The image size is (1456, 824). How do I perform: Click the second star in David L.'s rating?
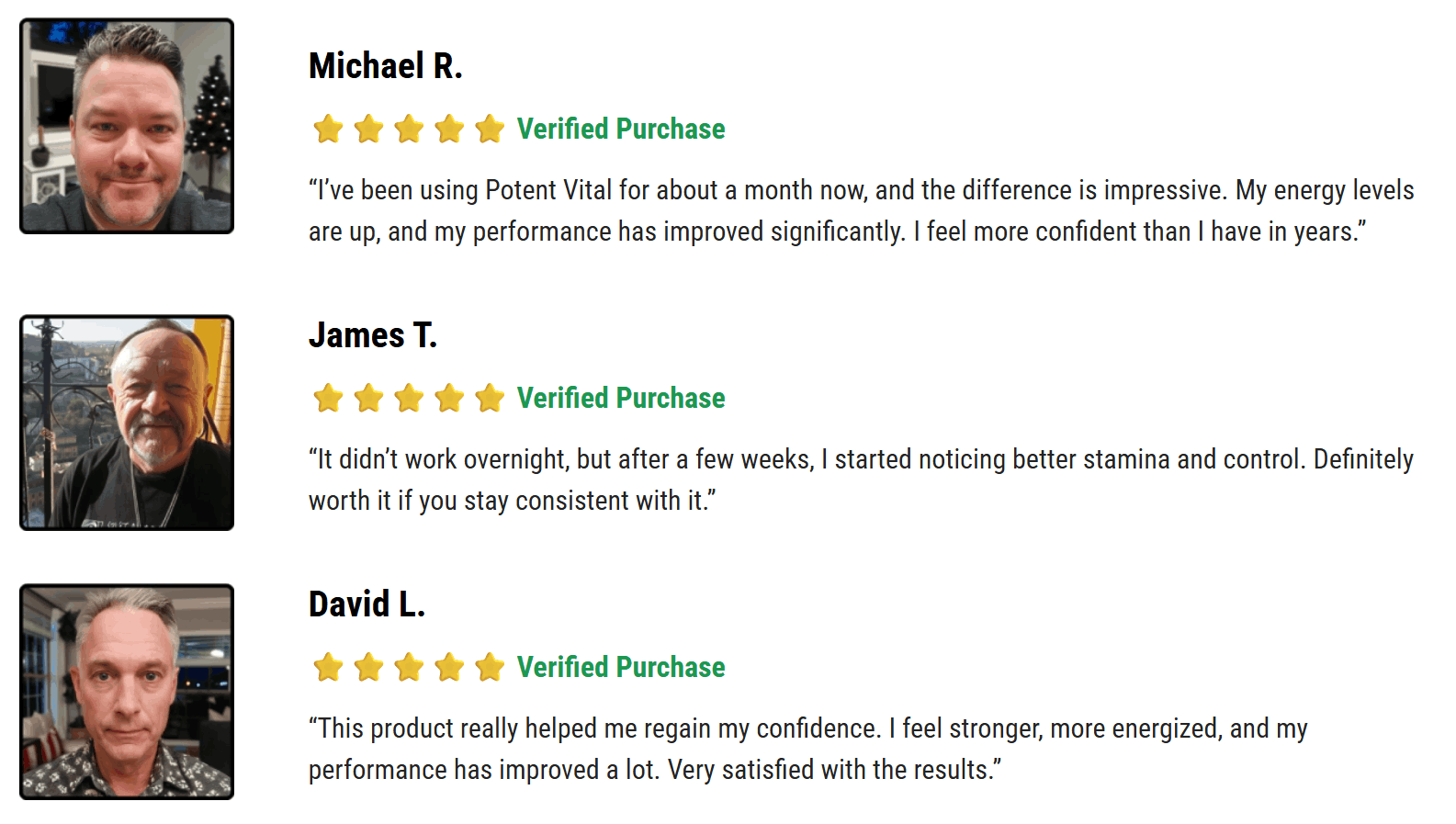coord(368,668)
